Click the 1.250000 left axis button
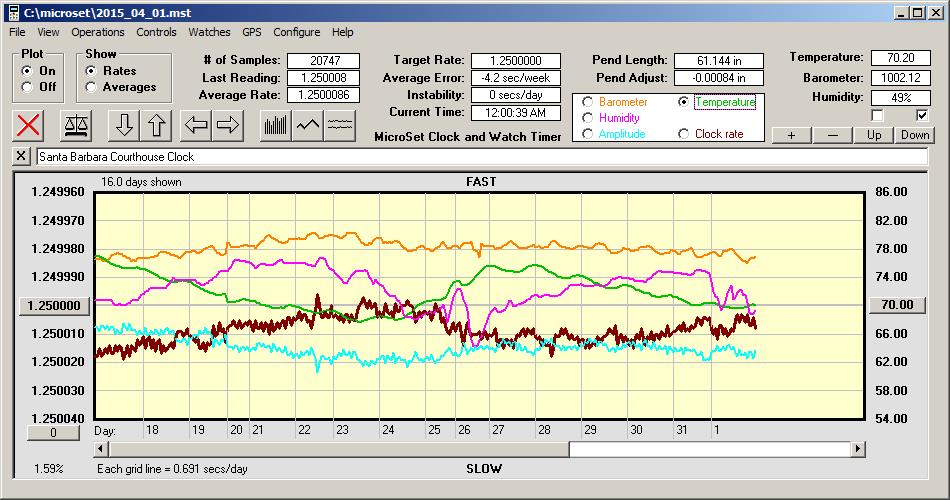Screen dimensions: 950x500 [55, 305]
